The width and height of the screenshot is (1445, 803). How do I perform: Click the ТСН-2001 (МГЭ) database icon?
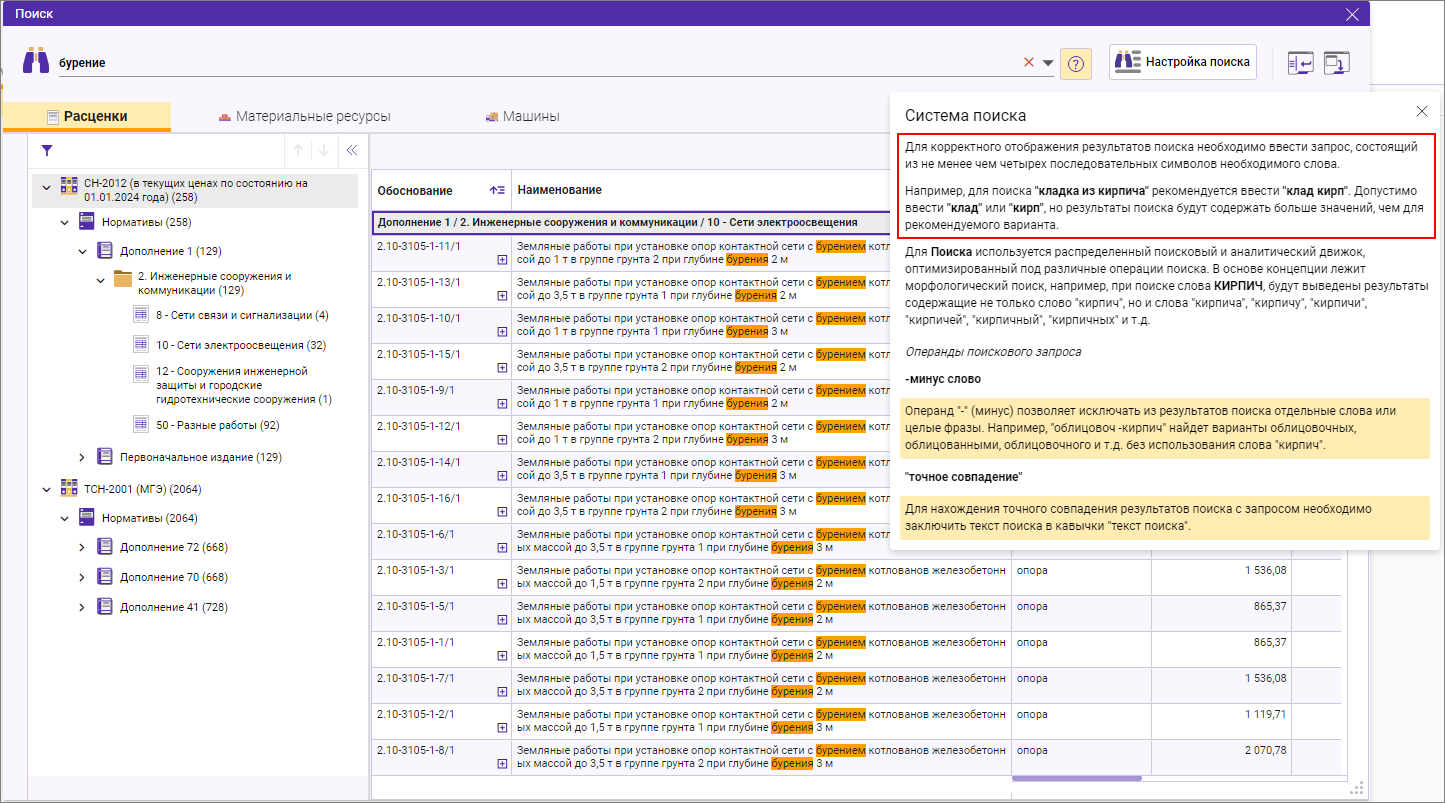(x=69, y=488)
